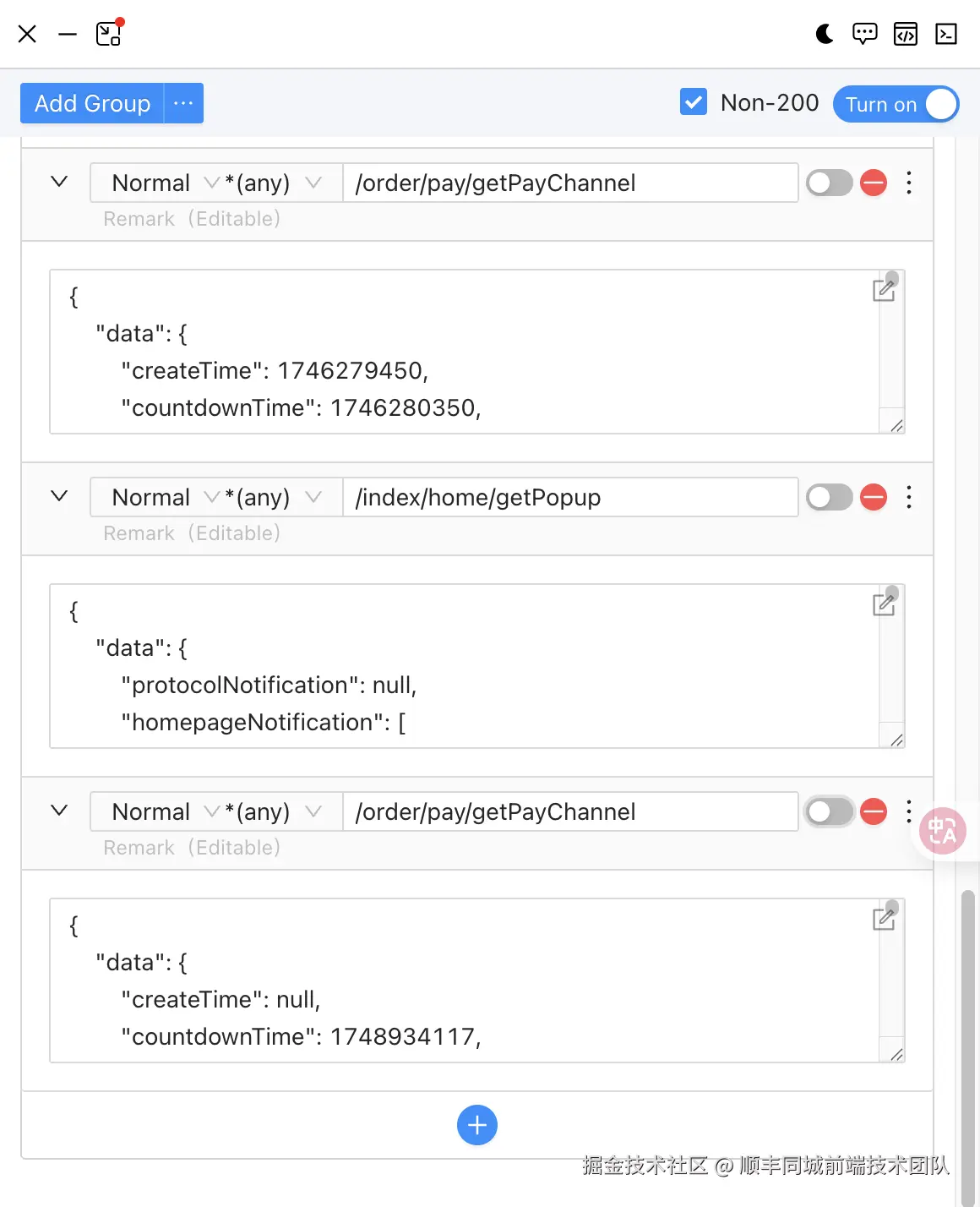Click the pink translate floating icon
This screenshot has width=980, height=1207.
tap(942, 831)
